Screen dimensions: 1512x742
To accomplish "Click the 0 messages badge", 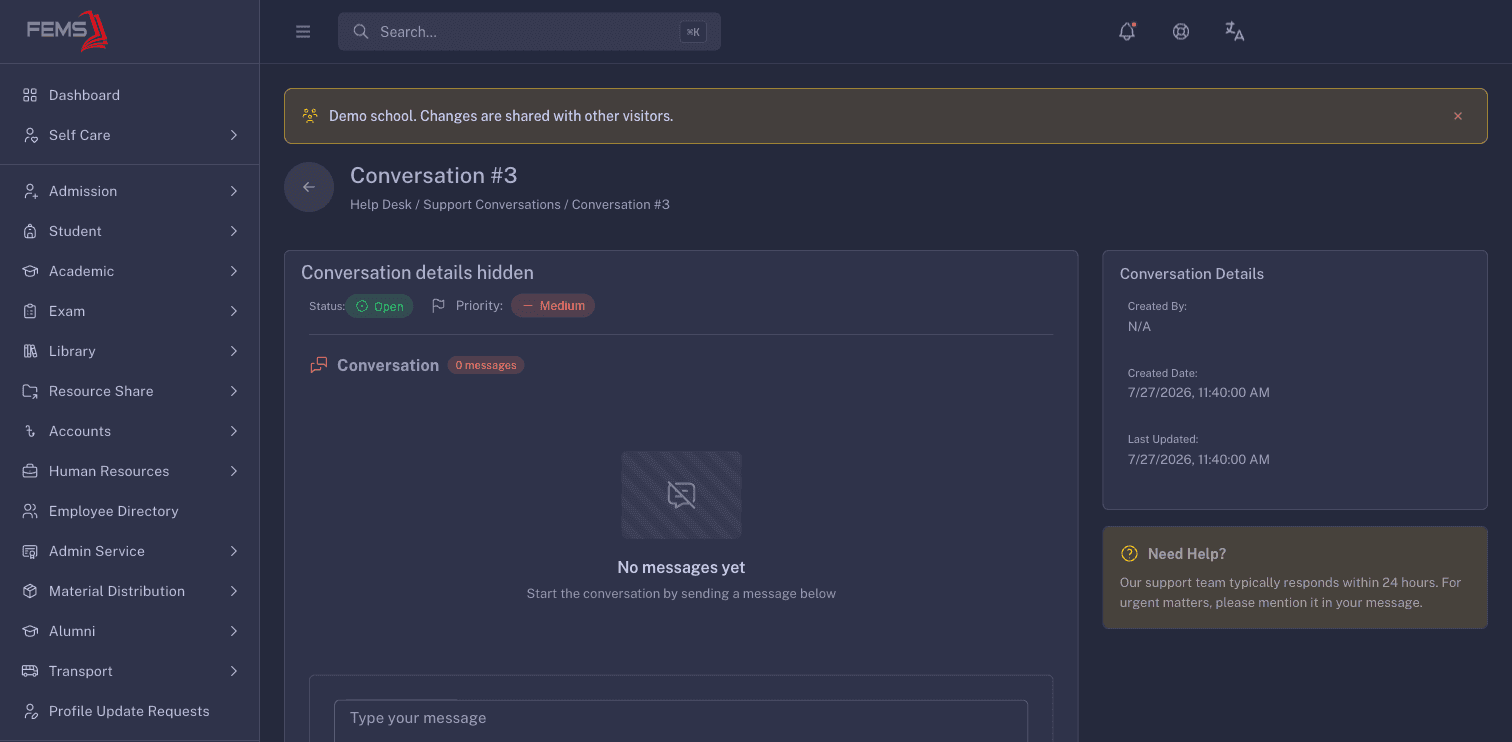I will [486, 365].
